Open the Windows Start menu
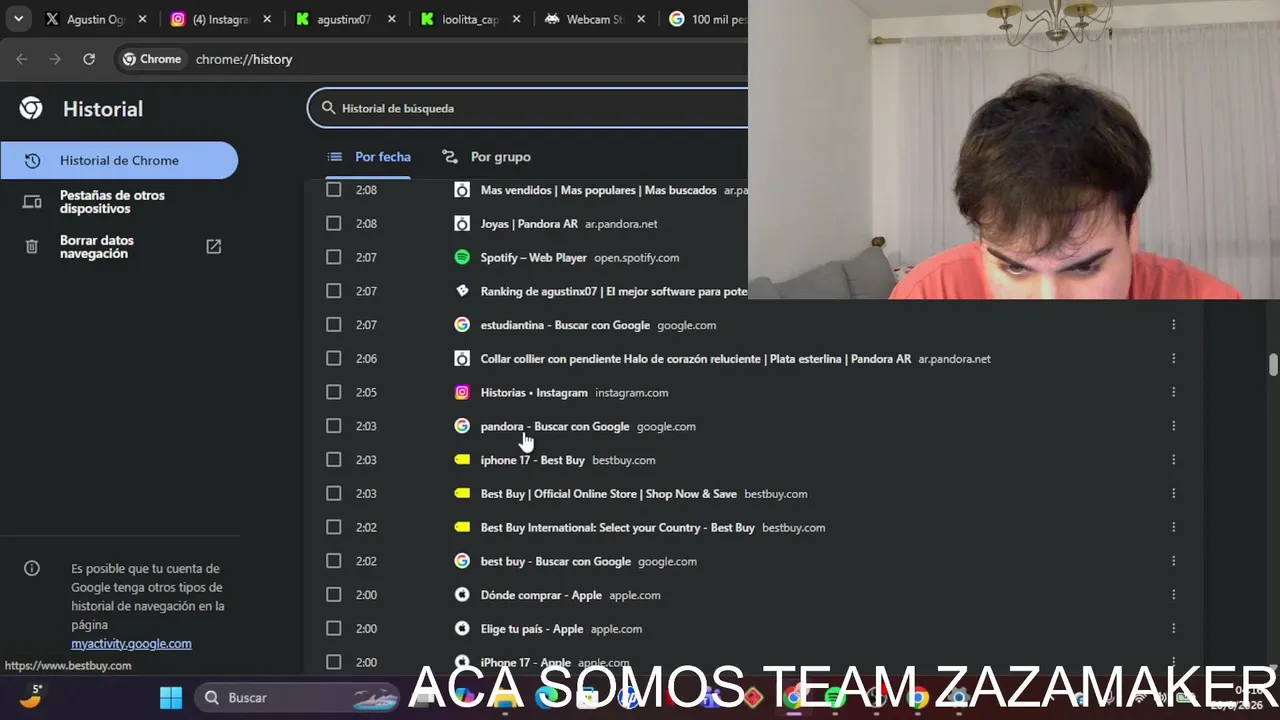 (x=171, y=697)
